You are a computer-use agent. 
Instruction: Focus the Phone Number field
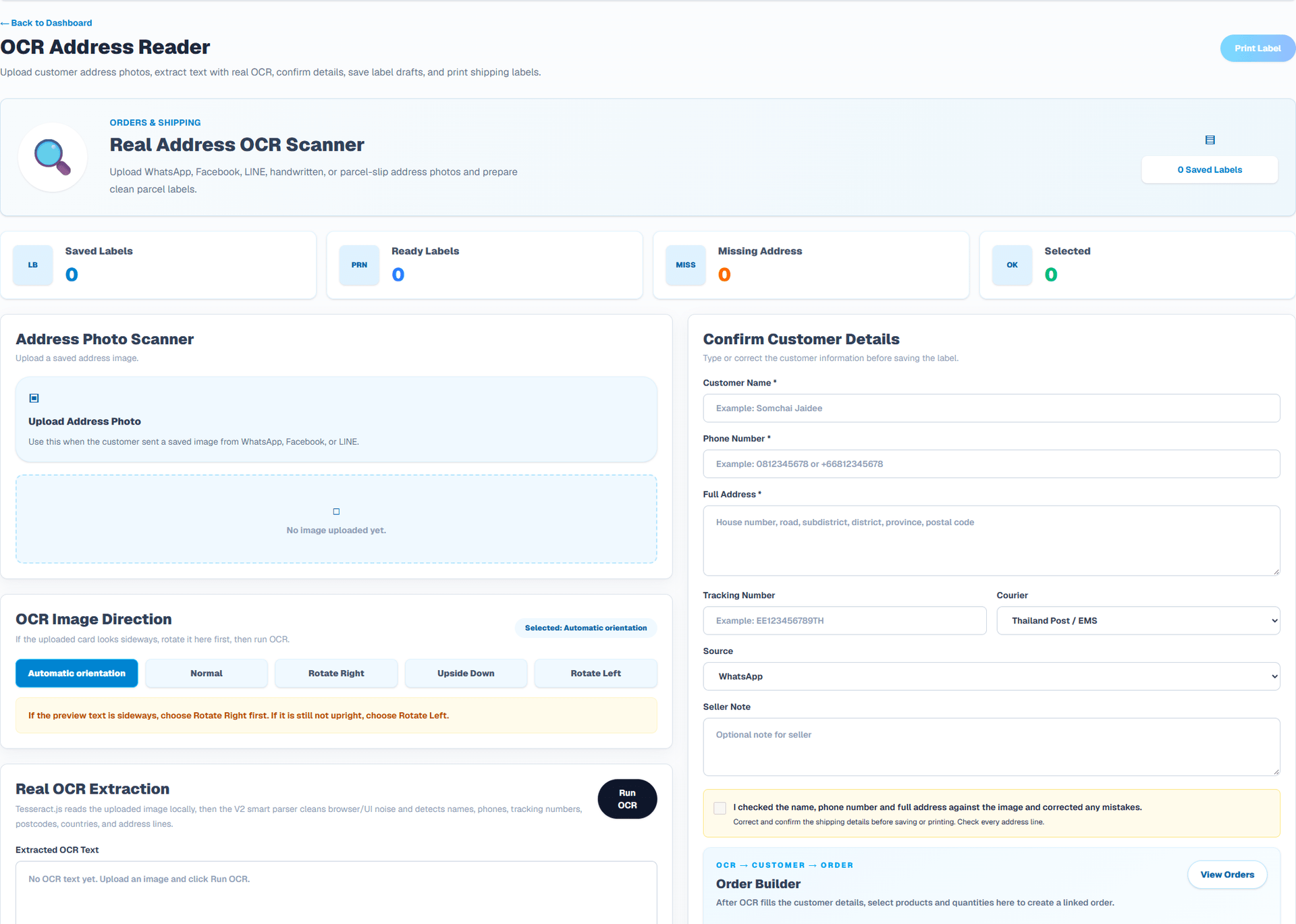[x=992, y=464]
